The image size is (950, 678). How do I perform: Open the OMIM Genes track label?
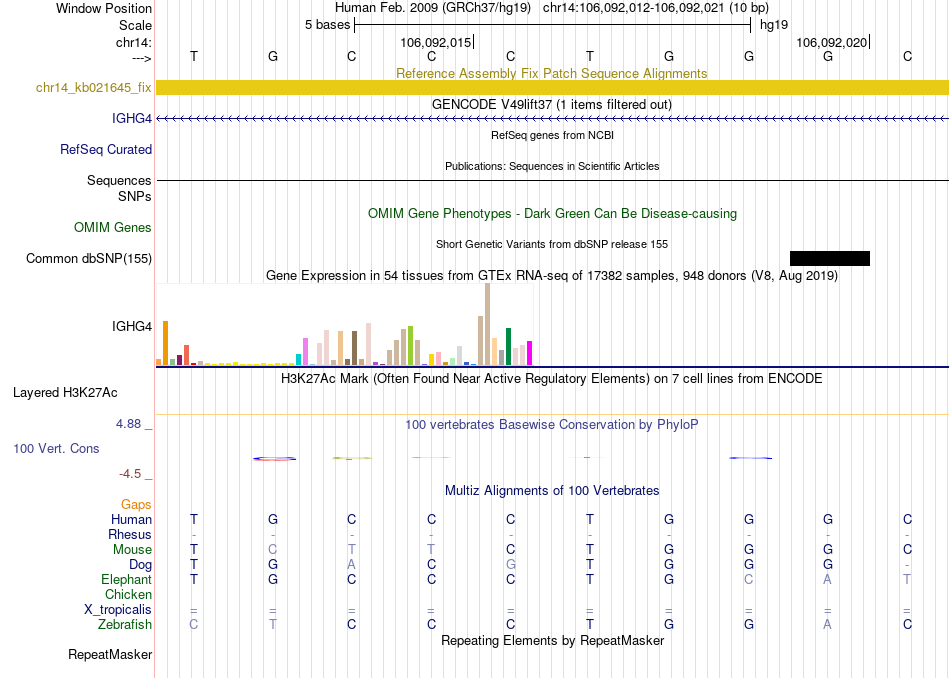113,227
